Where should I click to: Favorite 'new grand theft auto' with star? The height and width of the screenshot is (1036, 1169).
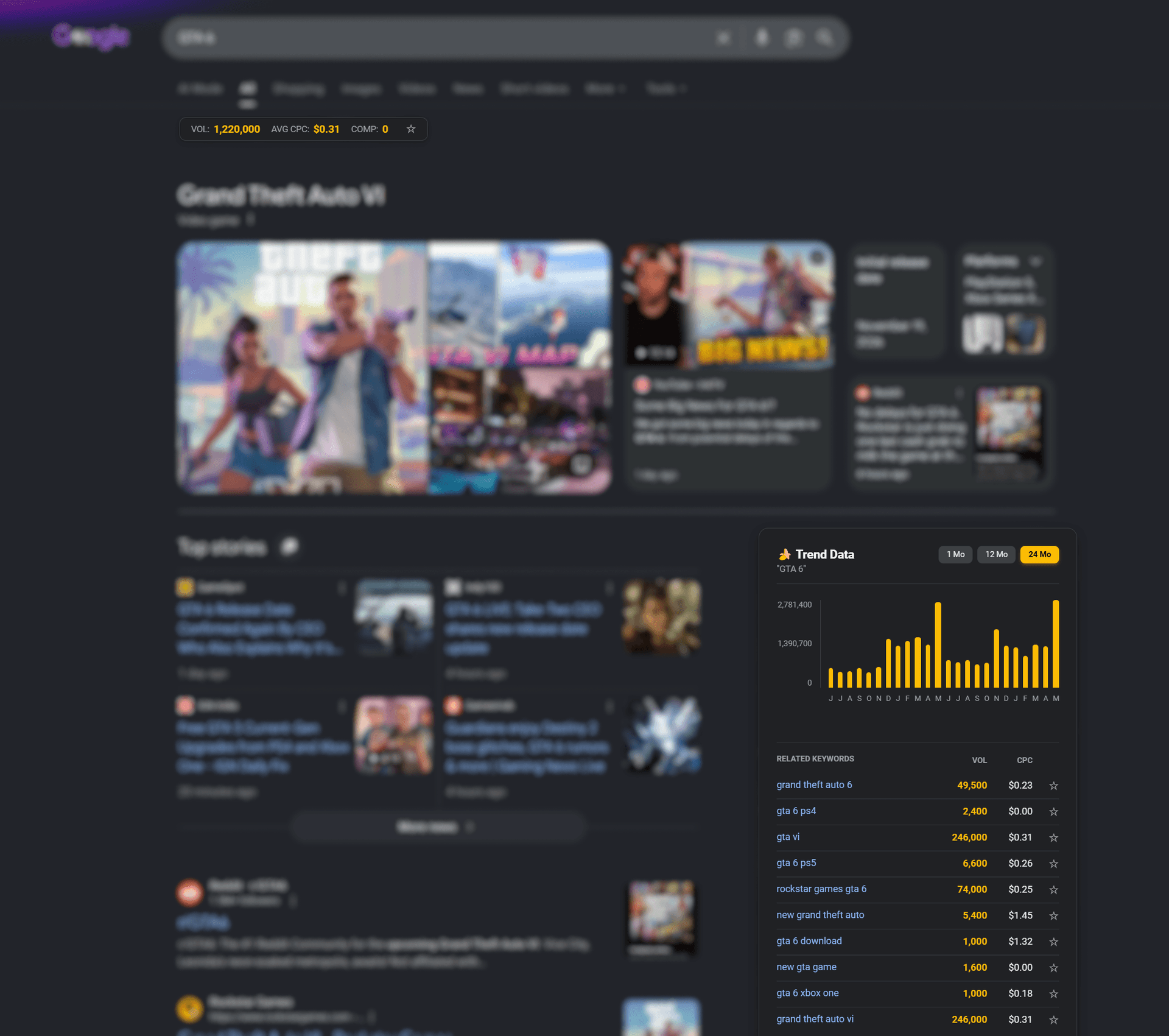(1053, 916)
